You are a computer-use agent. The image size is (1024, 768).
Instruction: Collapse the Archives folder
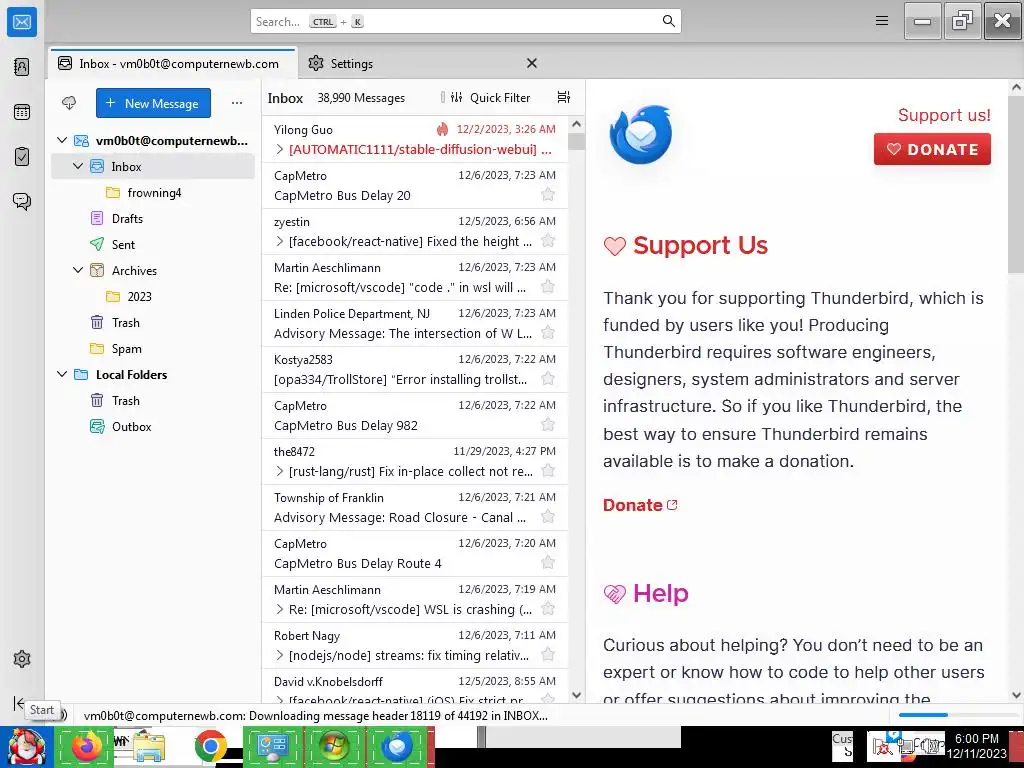[x=78, y=270]
